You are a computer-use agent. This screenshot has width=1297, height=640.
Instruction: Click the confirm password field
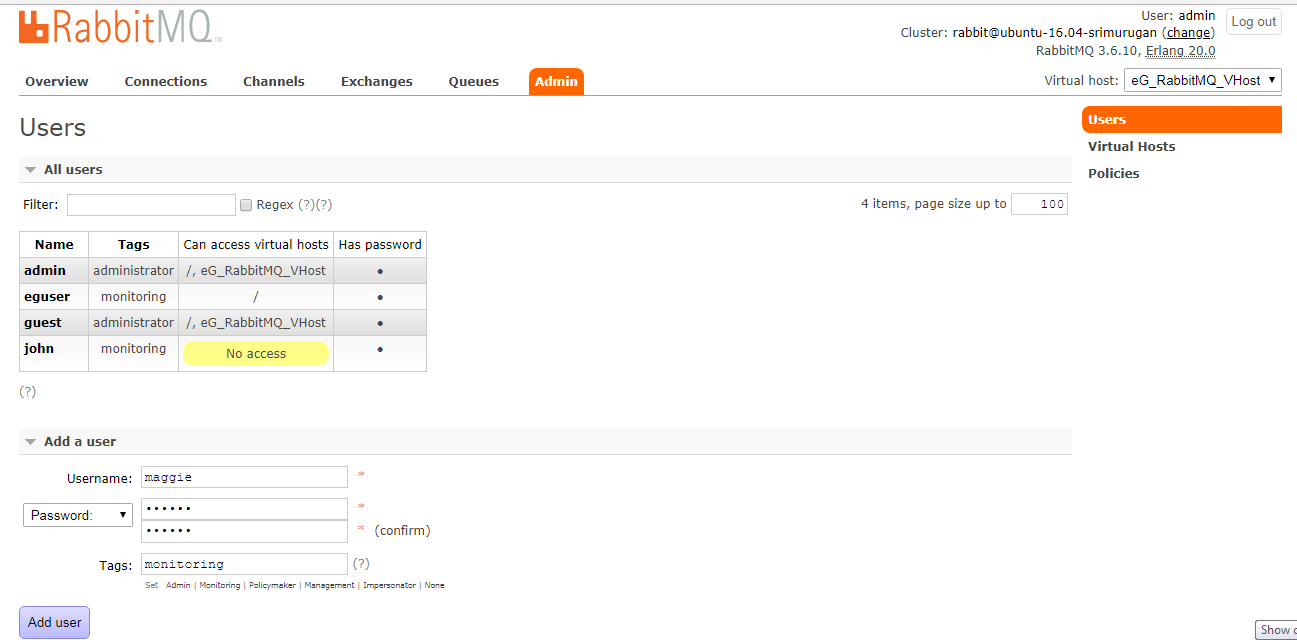244,531
